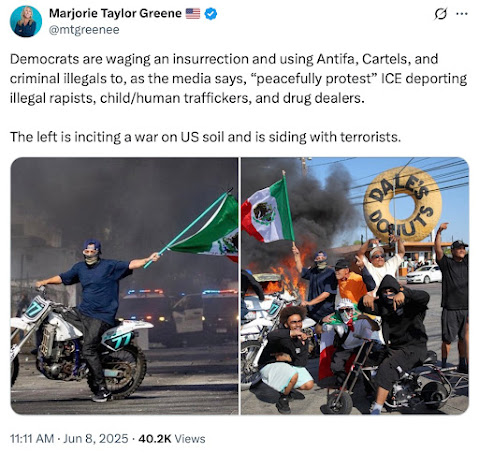Viewport: 479px width, 453px height.
Task: Click the Marjorie Taylor Greene display name
Action: click(115, 13)
